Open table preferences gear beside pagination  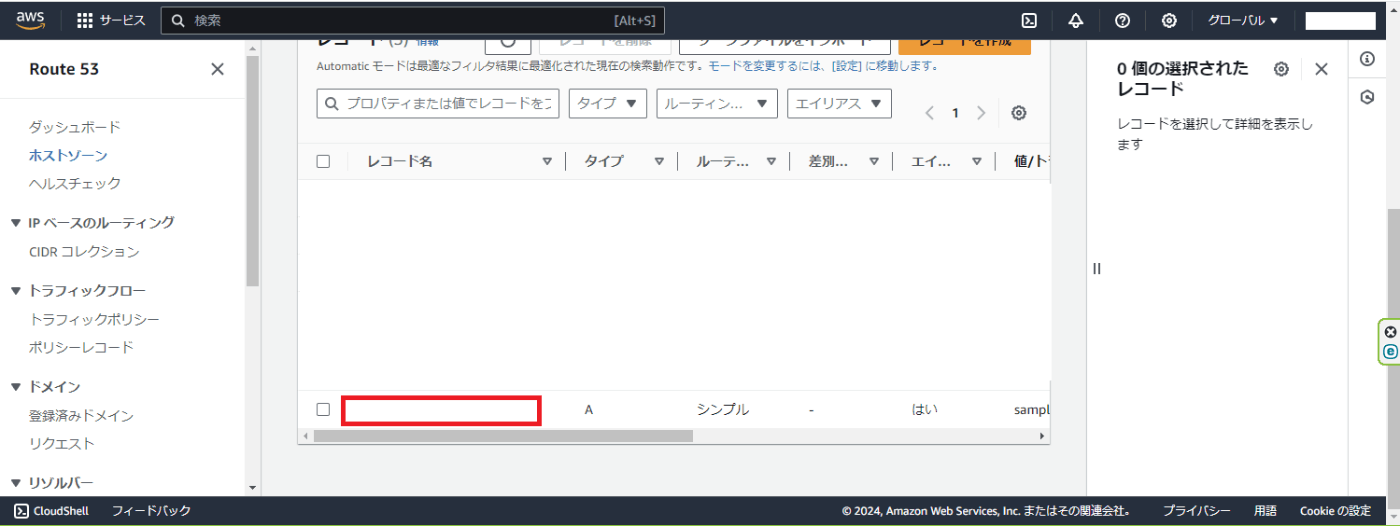(x=1019, y=113)
